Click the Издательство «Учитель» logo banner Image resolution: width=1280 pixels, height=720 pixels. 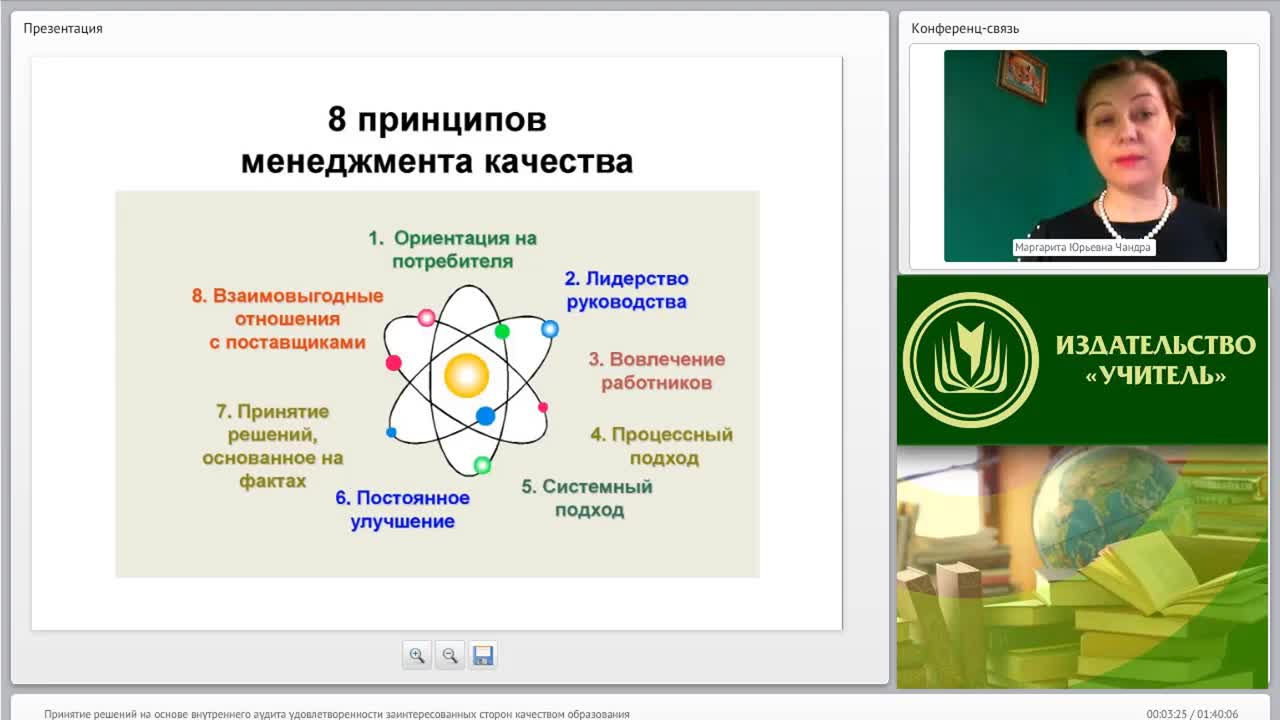click(1082, 360)
